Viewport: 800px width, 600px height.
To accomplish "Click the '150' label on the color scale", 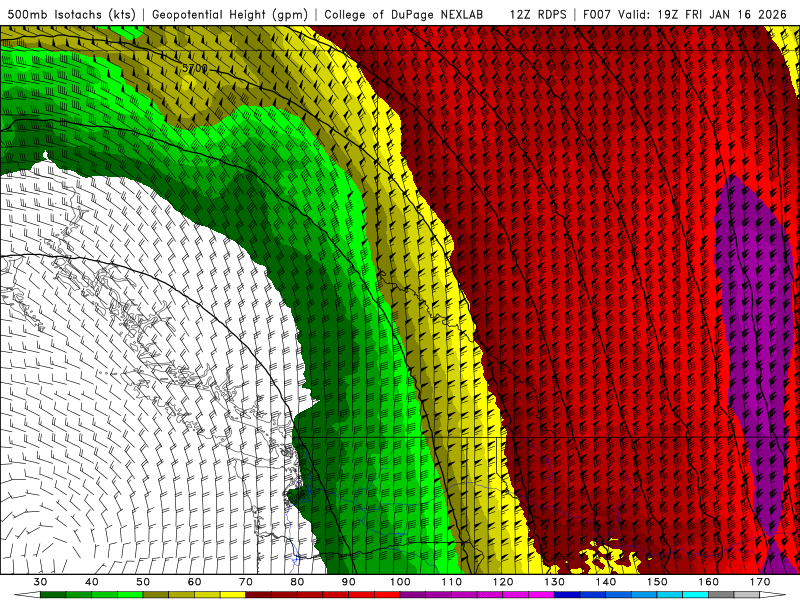I will coord(657,582).
